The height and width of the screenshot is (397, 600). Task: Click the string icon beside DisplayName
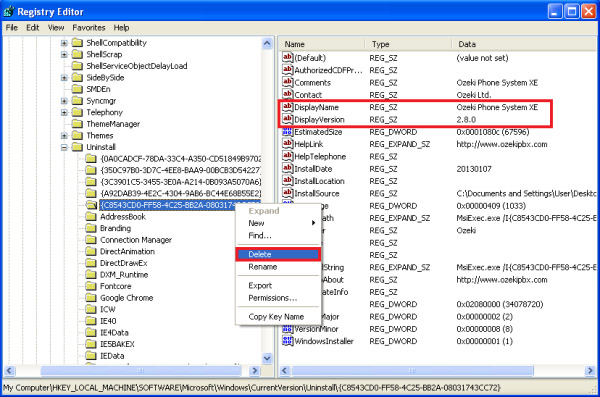[288, 107]
